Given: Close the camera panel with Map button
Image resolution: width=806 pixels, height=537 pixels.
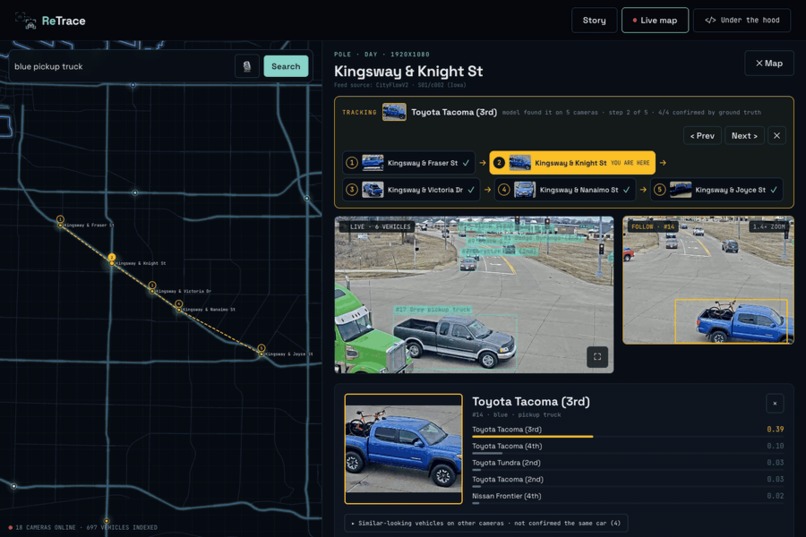Looking at the screenshot, I should point(769,63).
